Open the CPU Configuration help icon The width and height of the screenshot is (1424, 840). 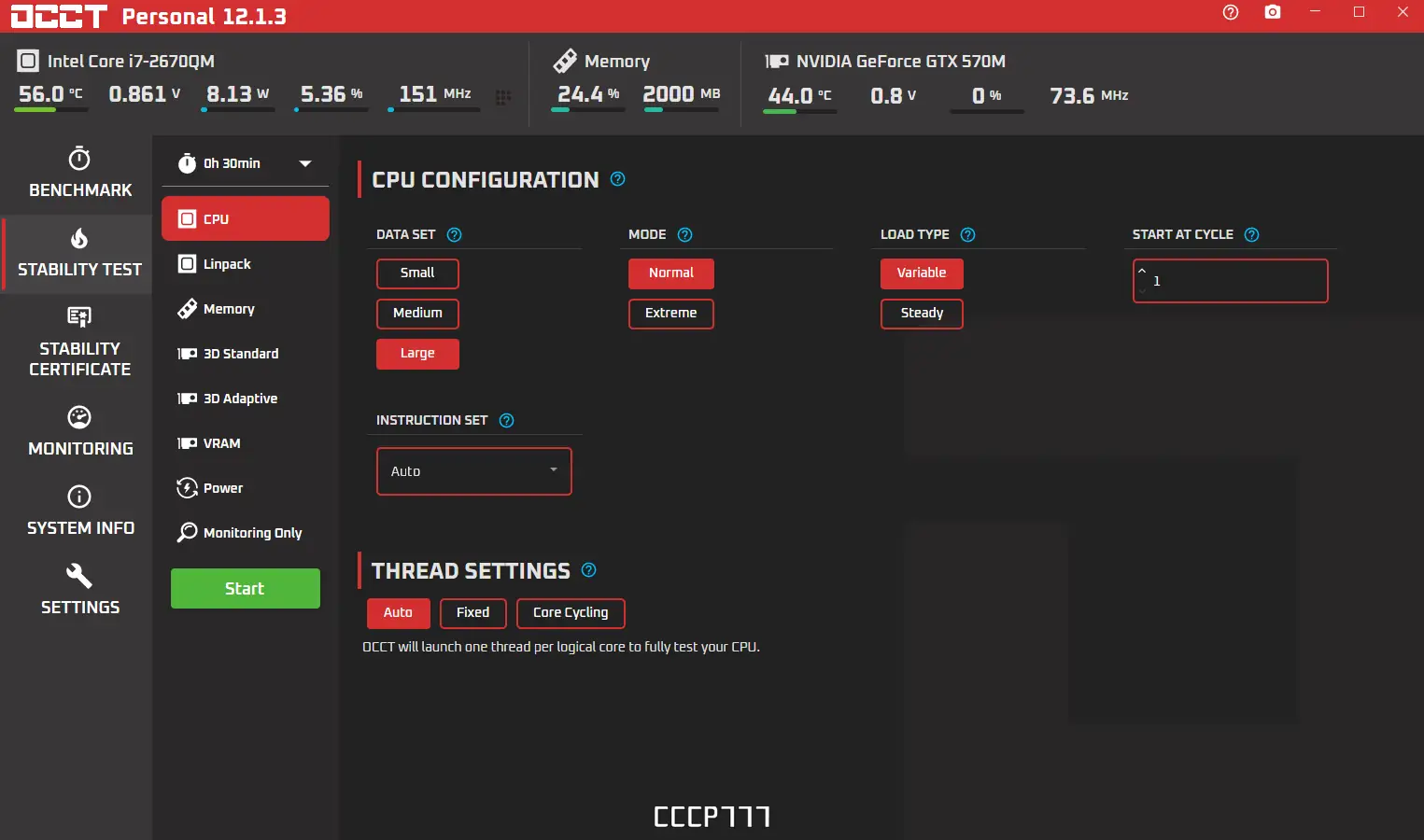point(617,179)
